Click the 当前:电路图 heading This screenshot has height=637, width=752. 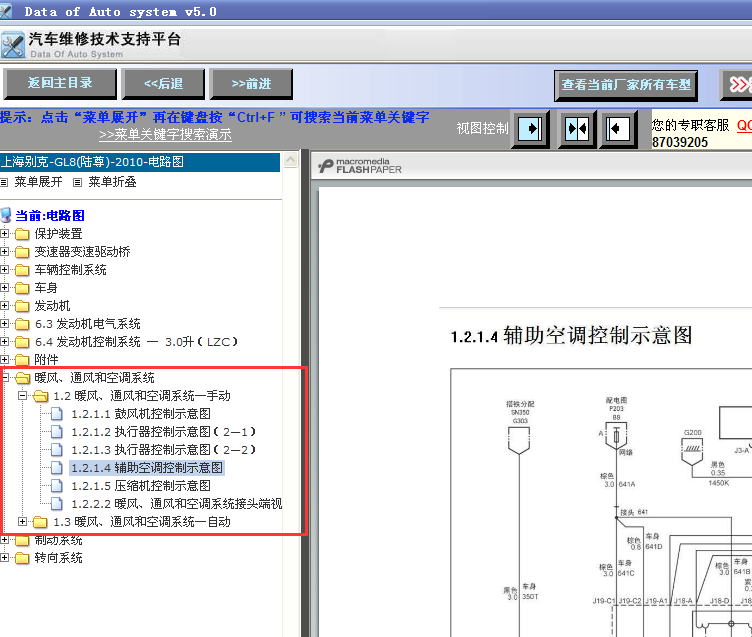click(x=50, y=216)
